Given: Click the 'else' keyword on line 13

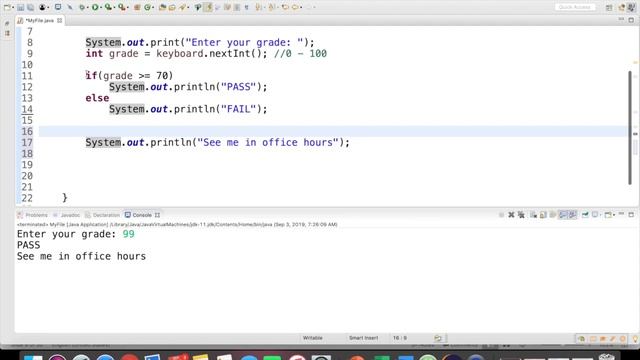Looking at the screenshot, I should coord(97,98).
